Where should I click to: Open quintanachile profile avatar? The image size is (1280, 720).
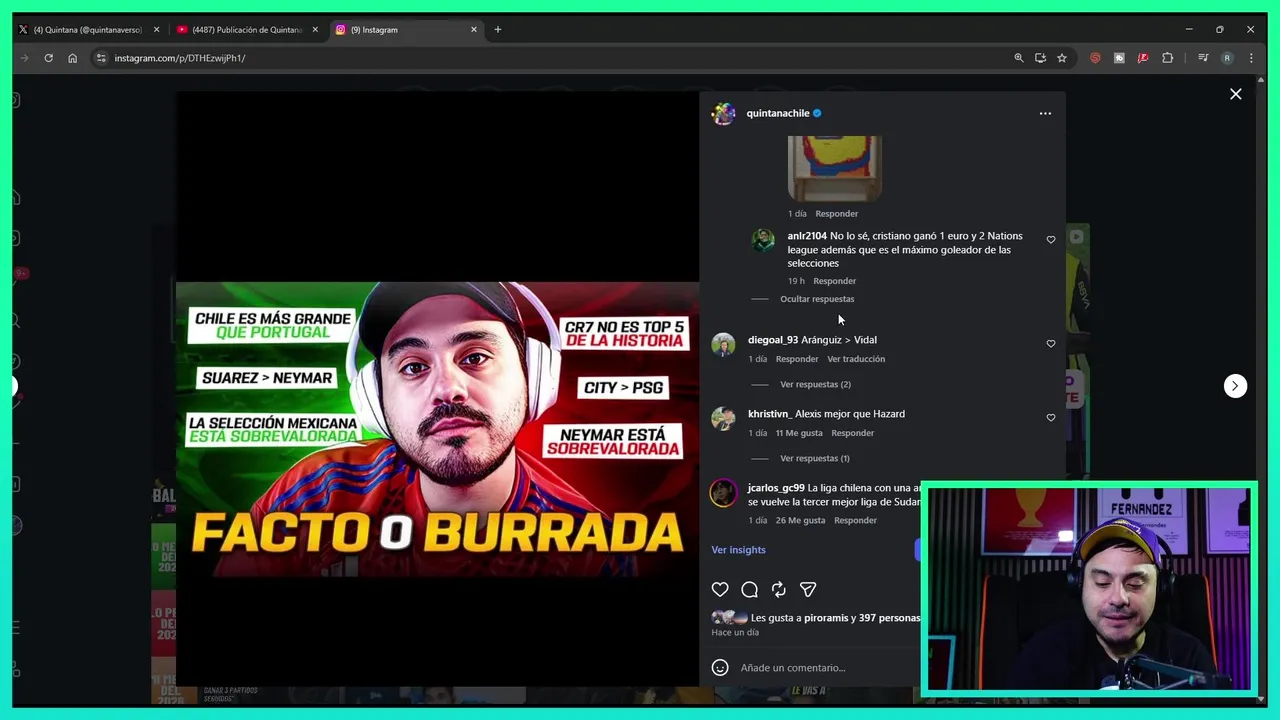click(x=723, y=113)
